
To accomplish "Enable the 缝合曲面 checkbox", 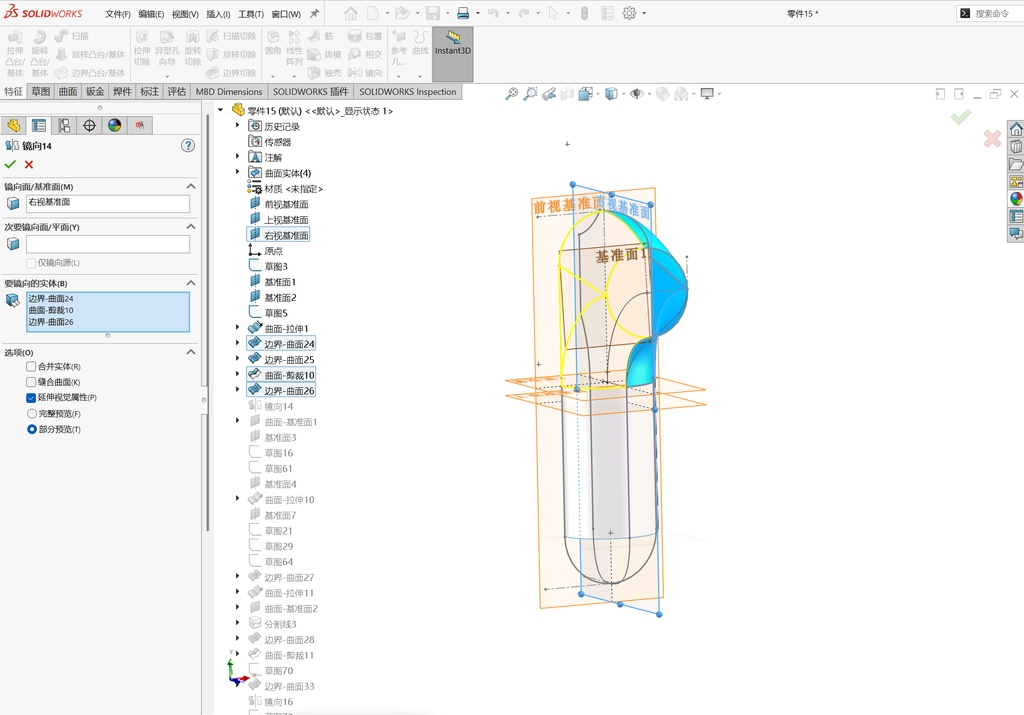I will (31, 382).
